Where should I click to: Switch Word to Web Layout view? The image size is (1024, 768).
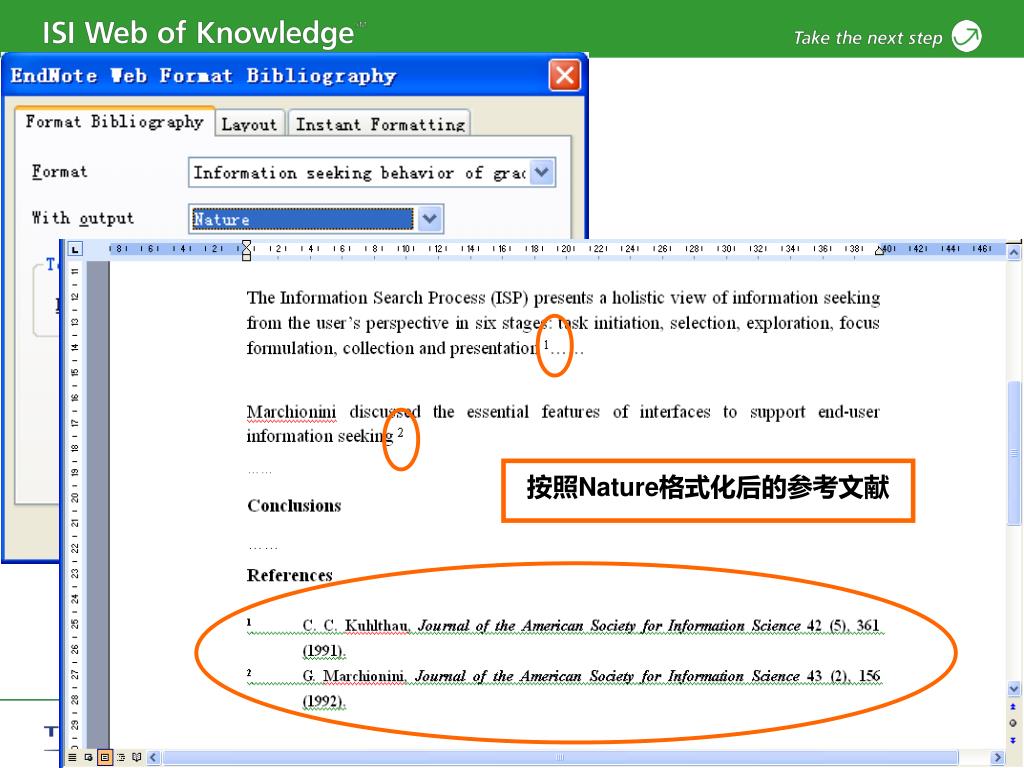coord(88,758)
